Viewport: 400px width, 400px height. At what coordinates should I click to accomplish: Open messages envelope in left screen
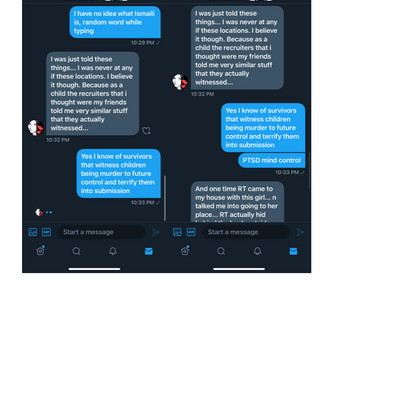pos(149,251)
